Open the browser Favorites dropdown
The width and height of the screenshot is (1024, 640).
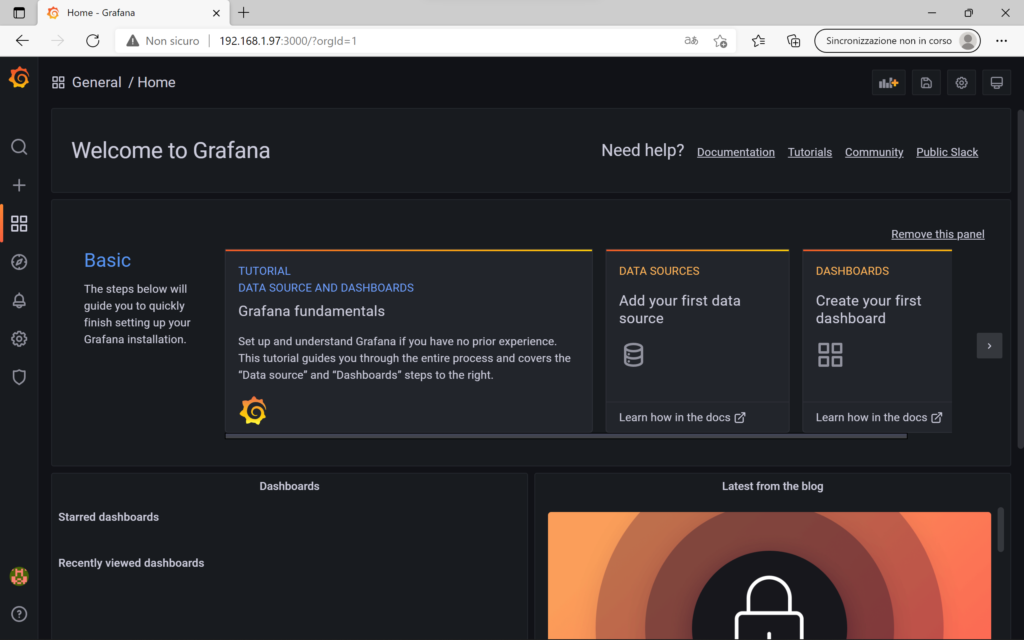click(x=757, y=40)
